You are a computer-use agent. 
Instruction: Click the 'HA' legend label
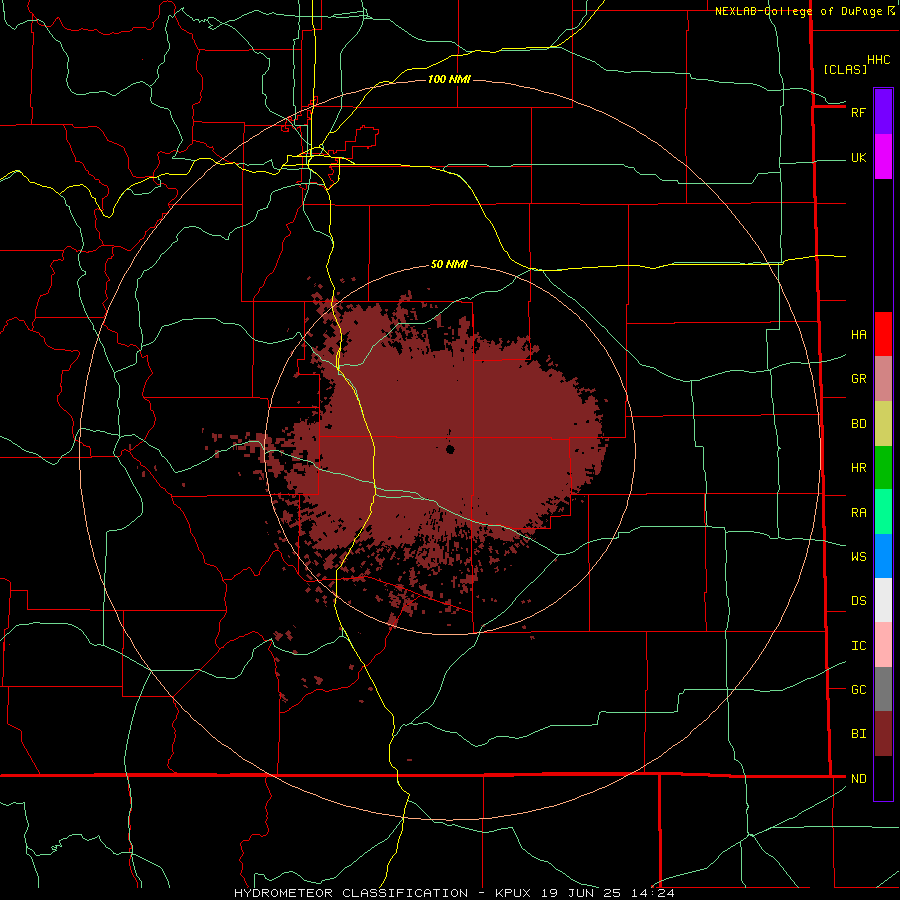coord(858,334)
